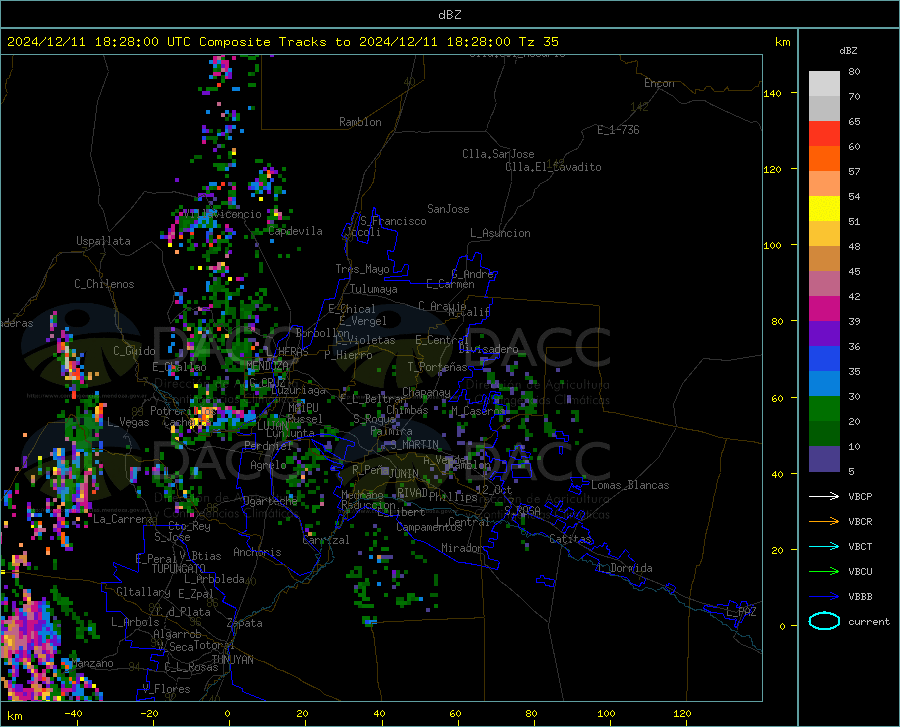
Task: Click the Uspallata town label
Action: tap(103, 241)
